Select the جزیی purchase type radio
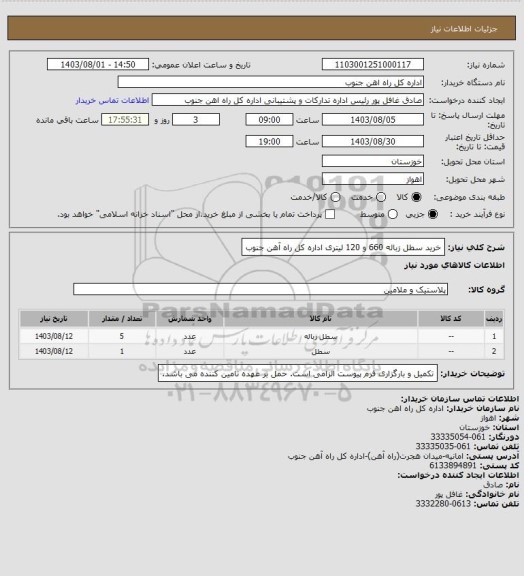Screen dimensions: 524x576 coord(433,214)
